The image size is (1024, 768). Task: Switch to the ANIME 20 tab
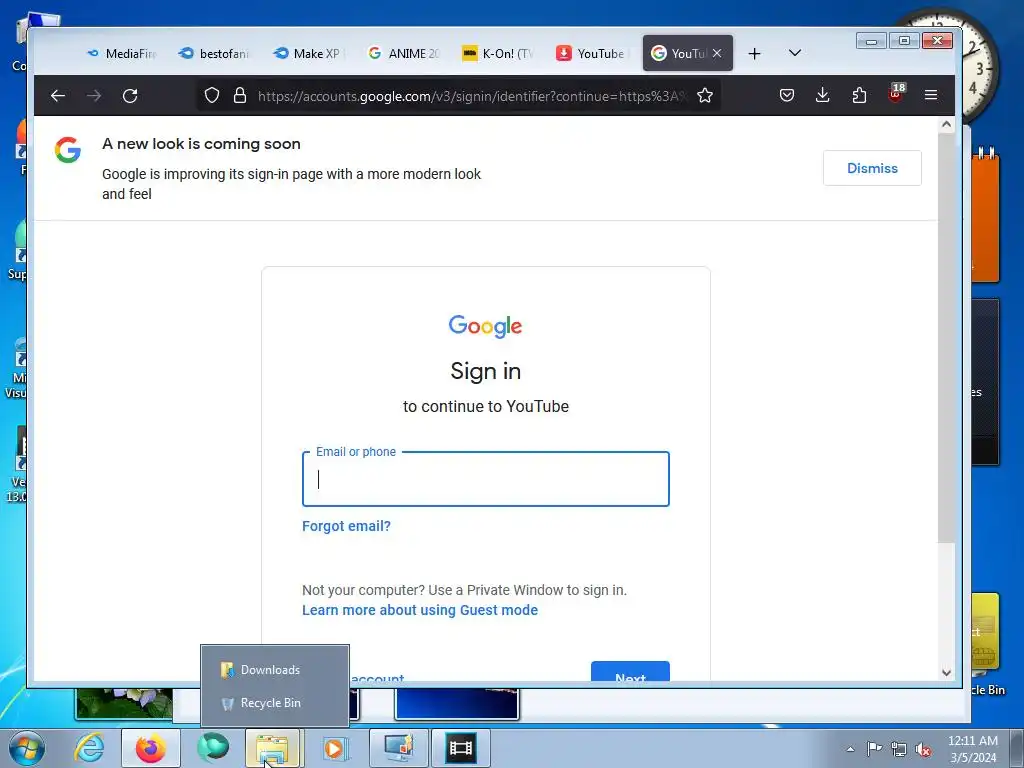coord(404,54)
